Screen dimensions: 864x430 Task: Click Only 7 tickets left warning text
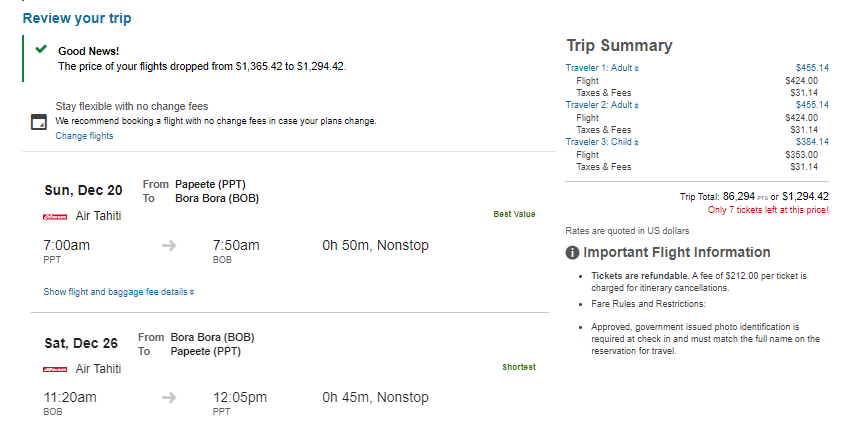tap(768, 210)
